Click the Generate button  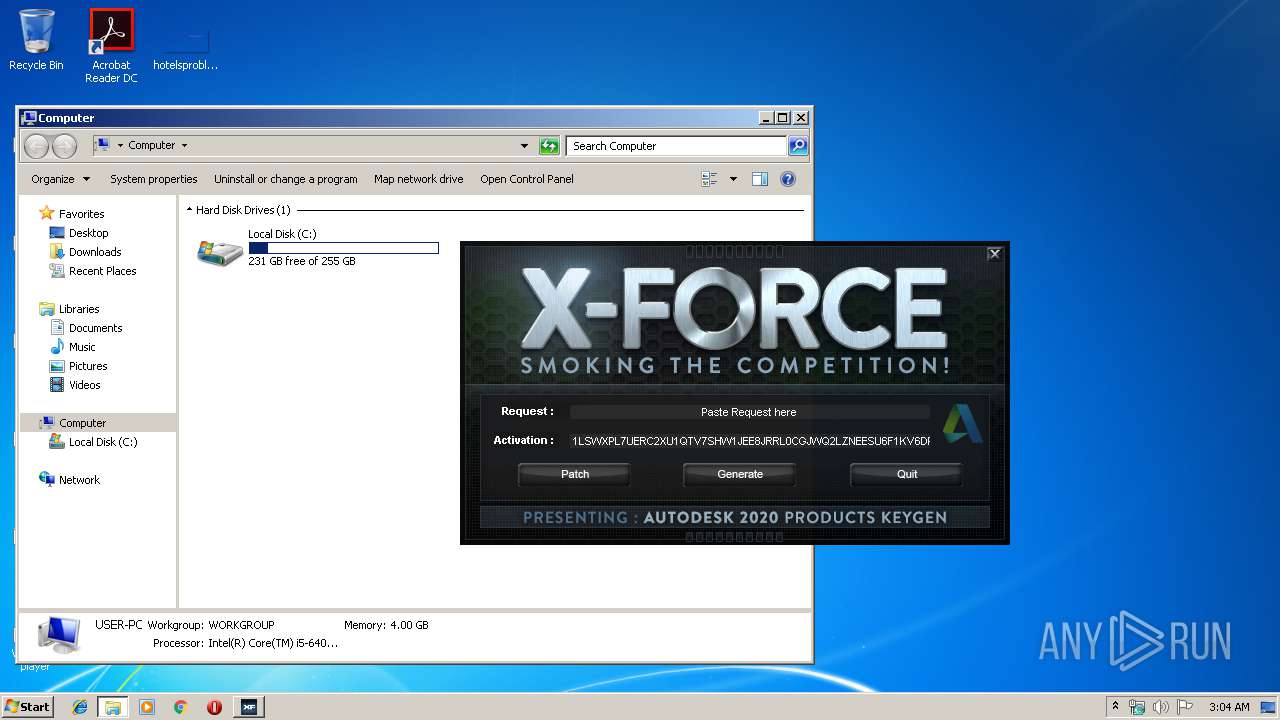(740, 474)
